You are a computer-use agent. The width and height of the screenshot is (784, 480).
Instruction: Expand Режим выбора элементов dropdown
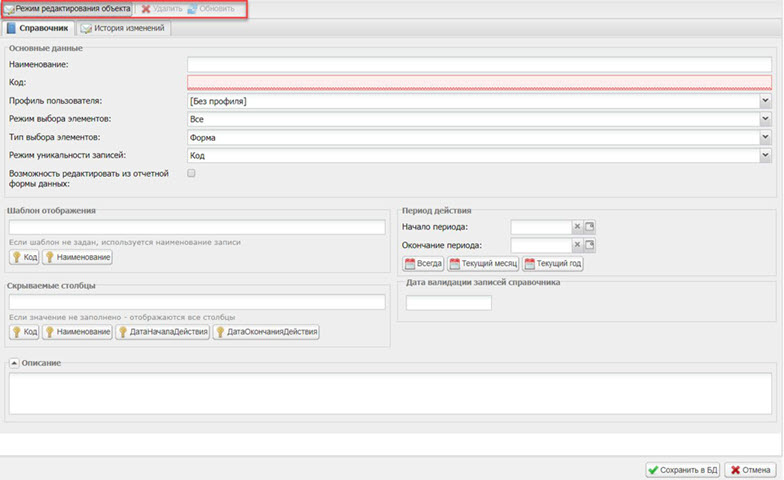765,119
